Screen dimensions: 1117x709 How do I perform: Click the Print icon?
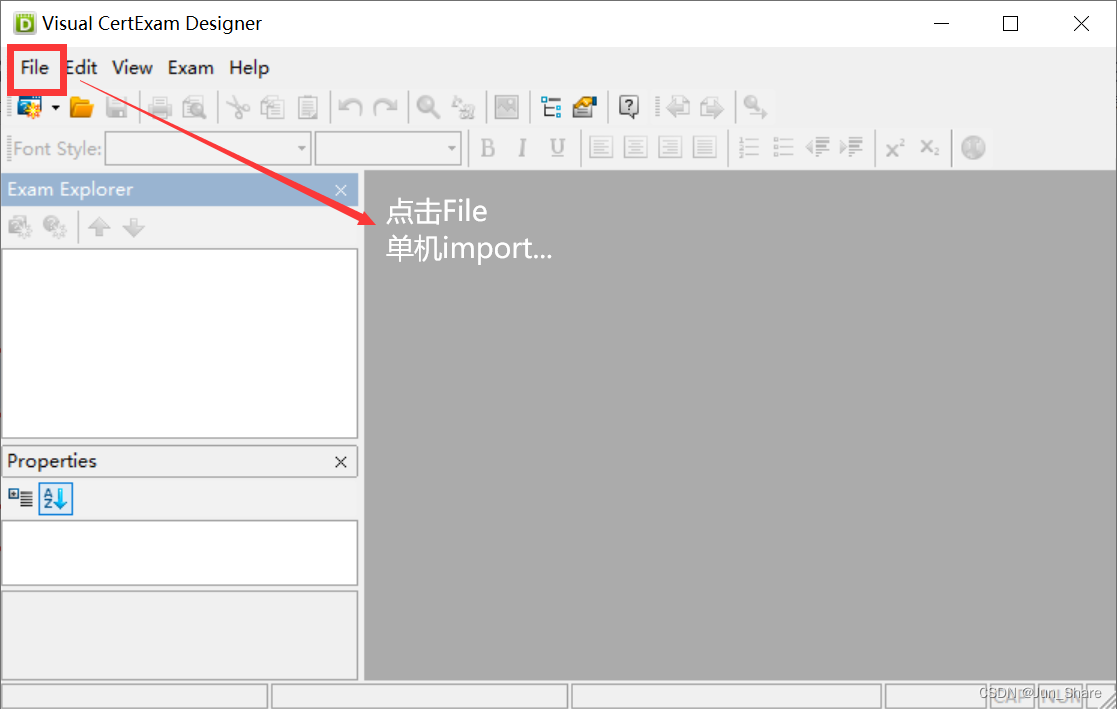[x=160, y=108]
